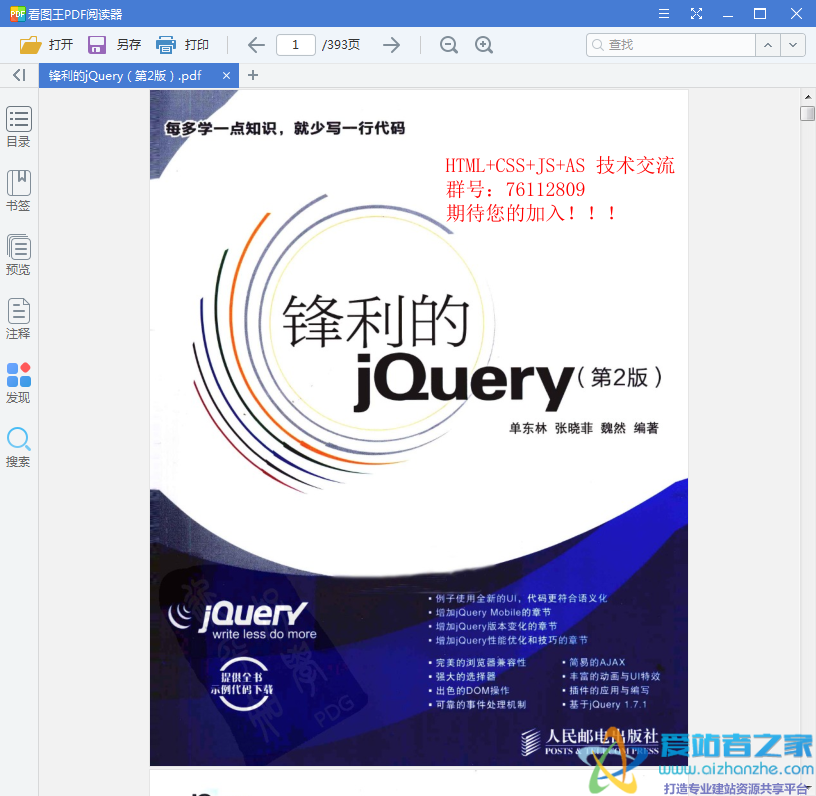This screenshot has height=796, width=816.
Task: Open the 搜索 search panel
Action: click(19, 447)
